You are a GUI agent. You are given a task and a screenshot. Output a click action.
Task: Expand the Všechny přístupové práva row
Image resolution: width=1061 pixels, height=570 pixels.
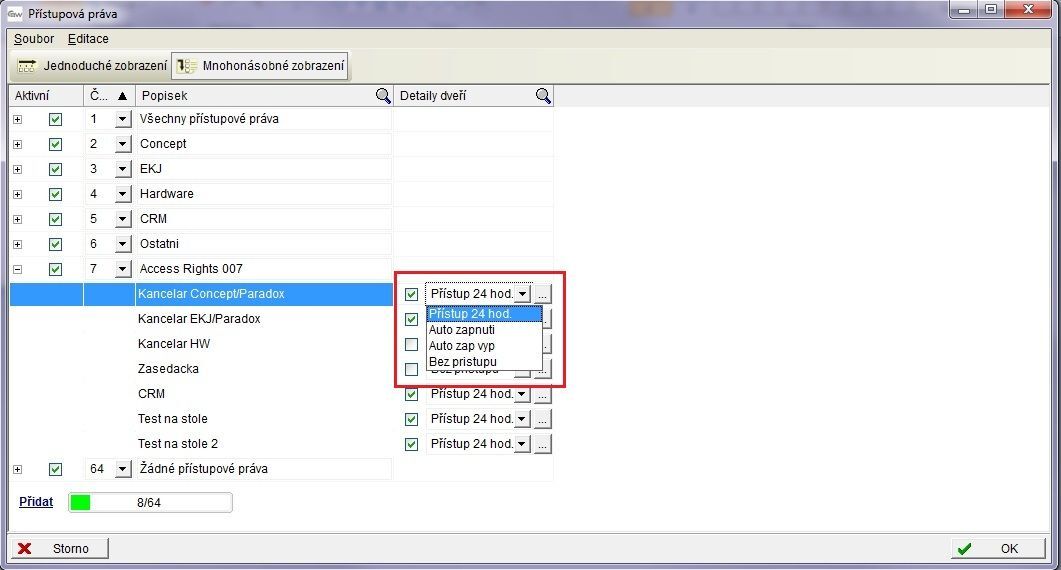click(x=17, y=119)
